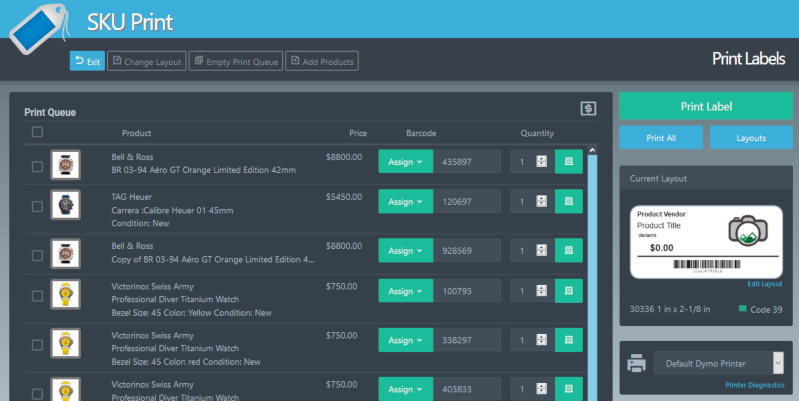Viewport: 799px width, 401px height.
Task: Click the Victorinox Color: Yellow watch thumbnail
Action: coord(65,294)
